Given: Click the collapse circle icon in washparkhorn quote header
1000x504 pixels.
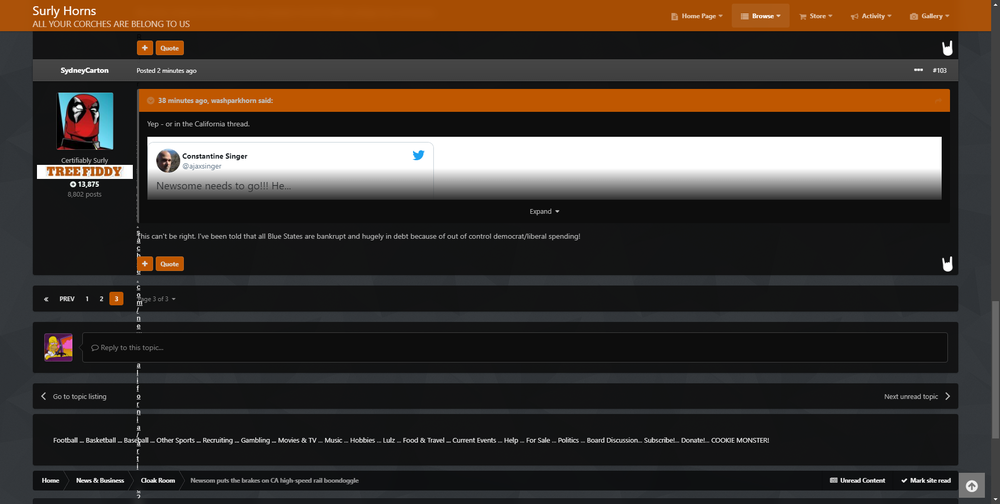Looking at the screenshot, I should coord(151,101).
